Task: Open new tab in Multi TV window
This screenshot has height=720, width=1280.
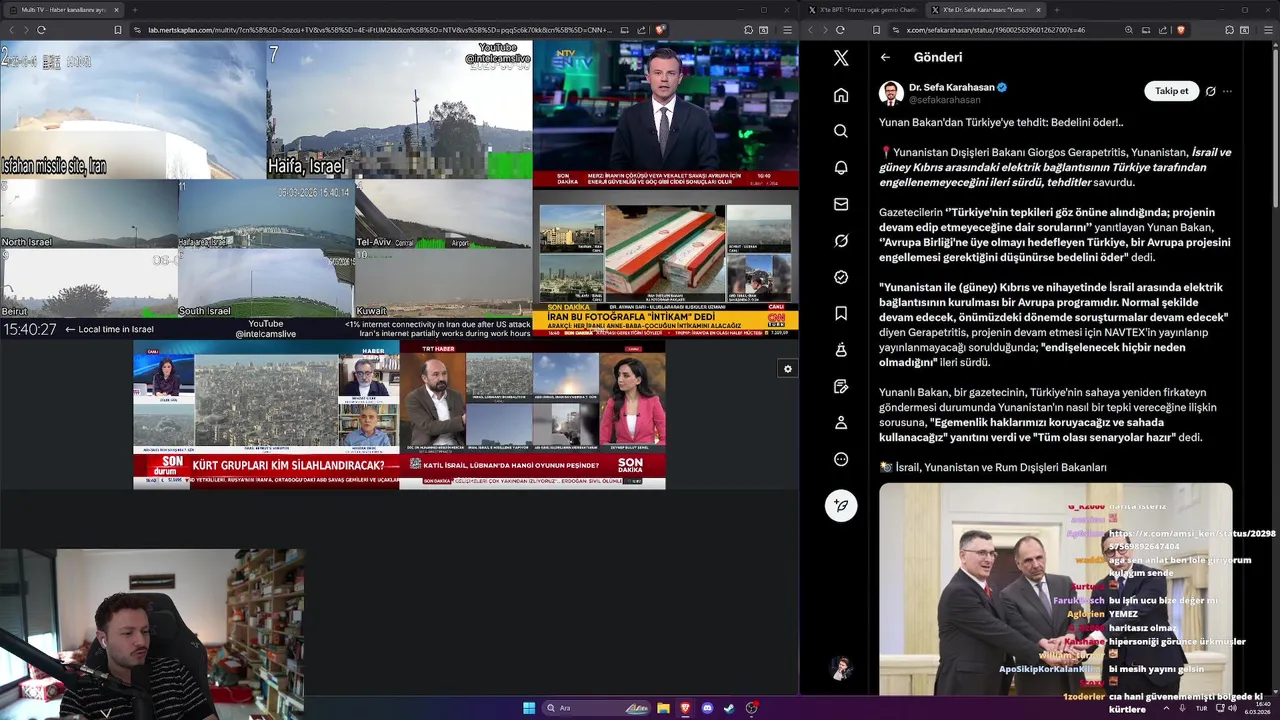Action: [135, 10]
